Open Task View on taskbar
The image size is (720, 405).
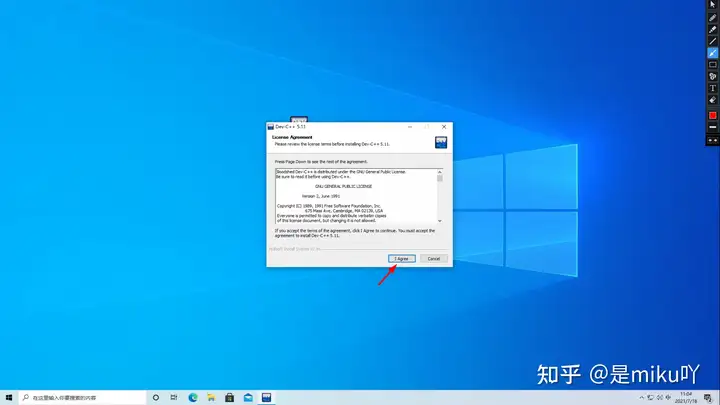[x=174, y=397]
